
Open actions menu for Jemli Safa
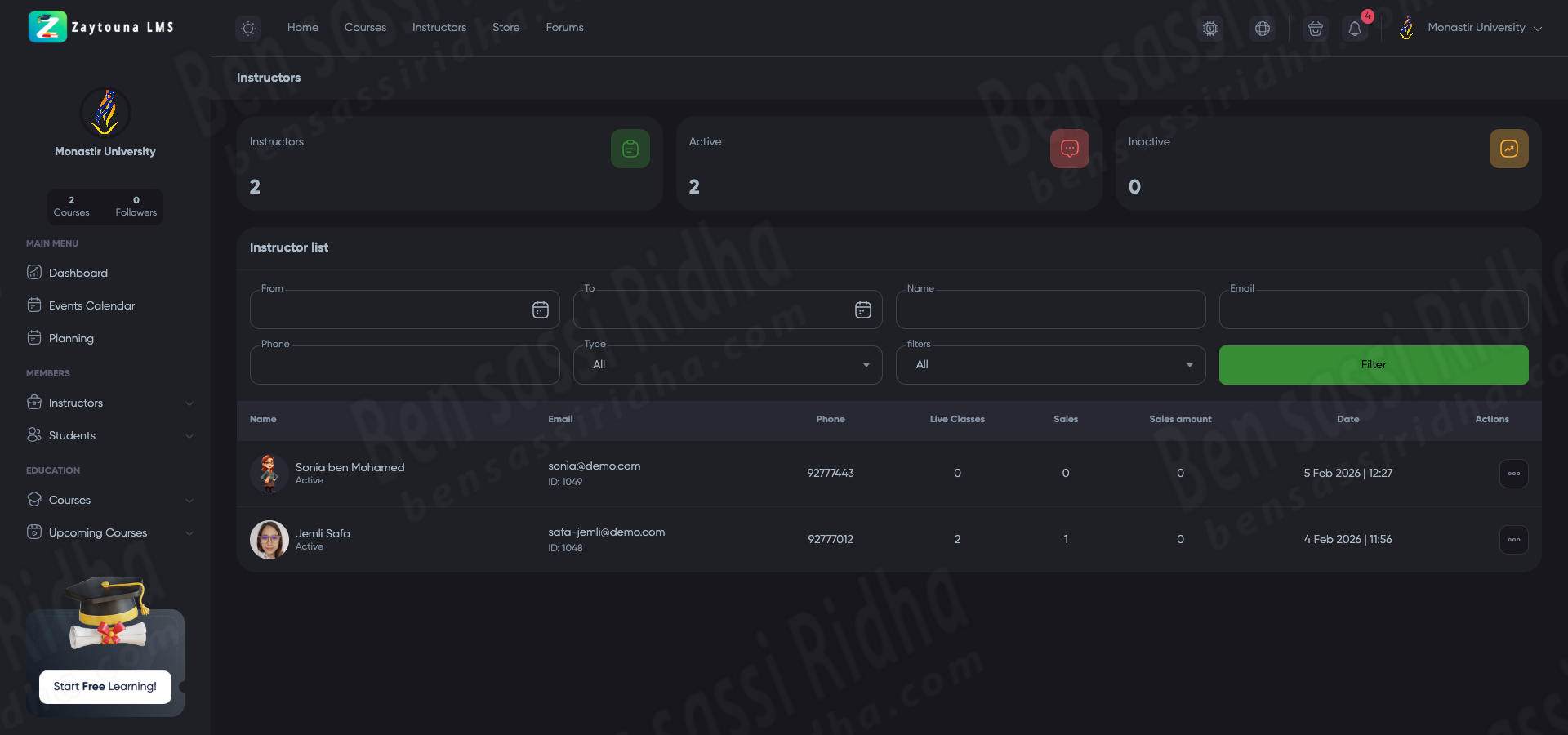1513,540
